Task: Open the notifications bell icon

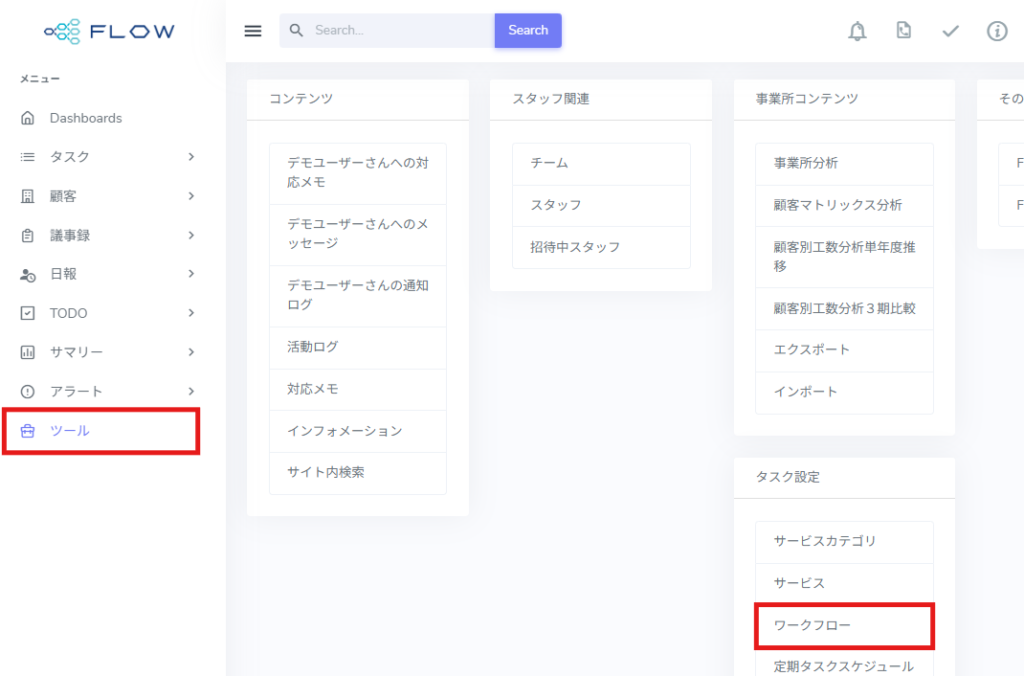Action: 857,31
